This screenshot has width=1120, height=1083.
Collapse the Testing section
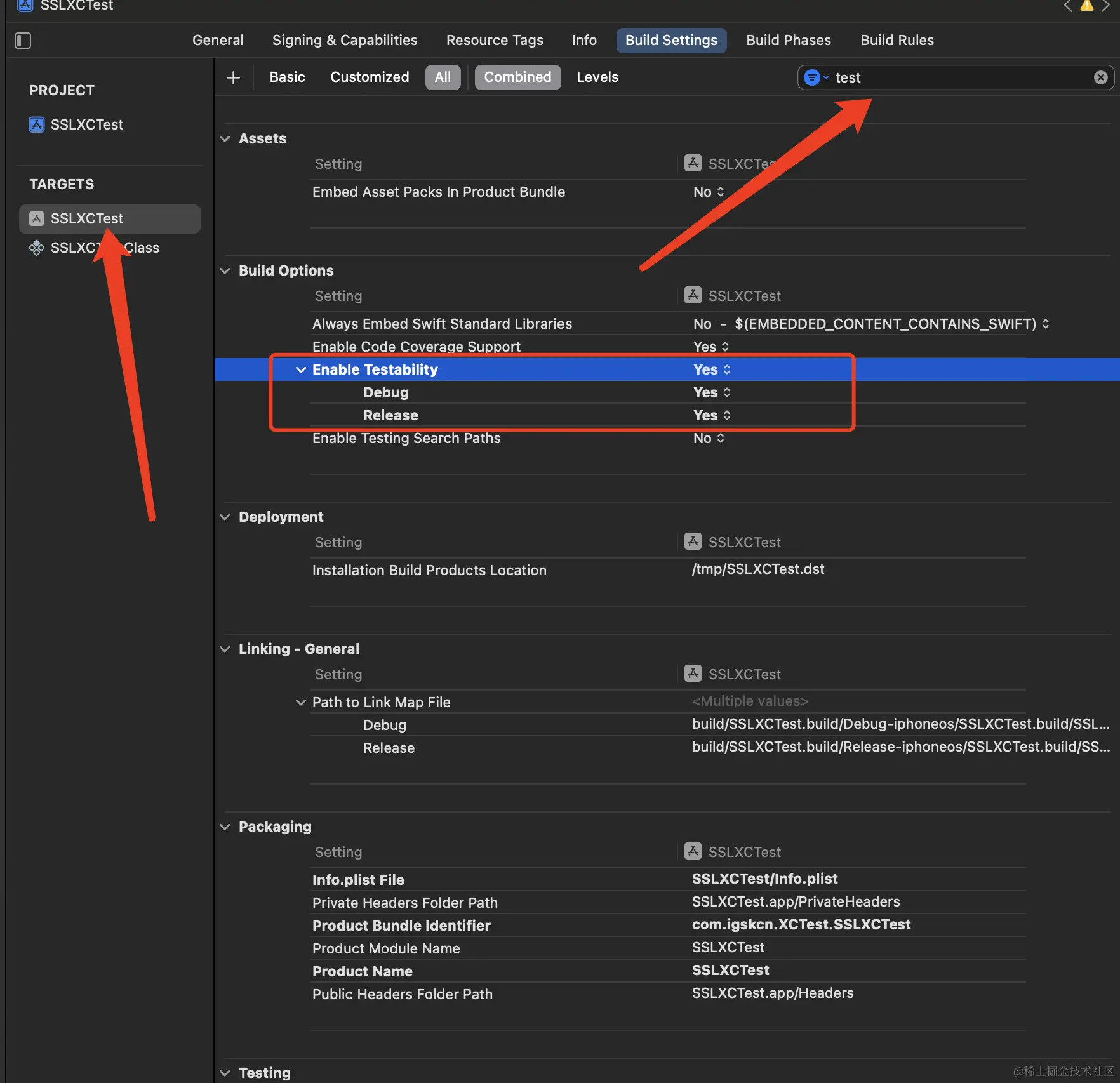(x=225, y=1073)
